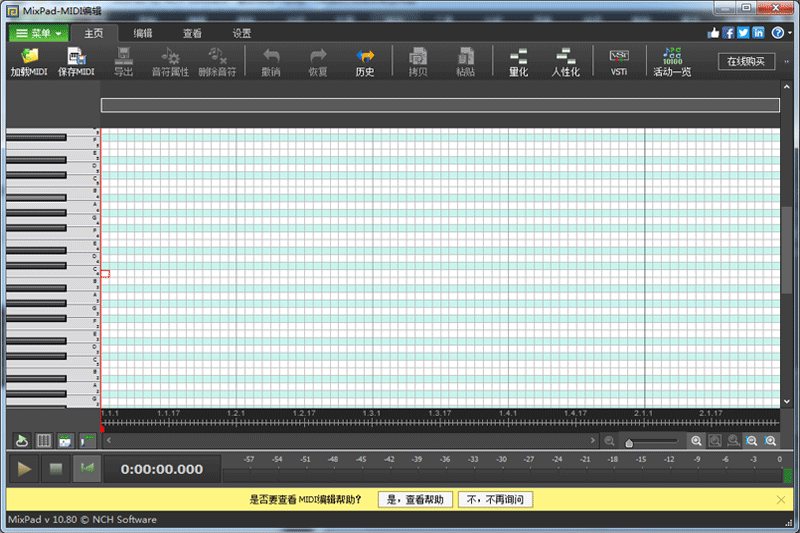Click the 加载MIDI load icon
Viewport: 800px width, 533px height.
[29, 62]
